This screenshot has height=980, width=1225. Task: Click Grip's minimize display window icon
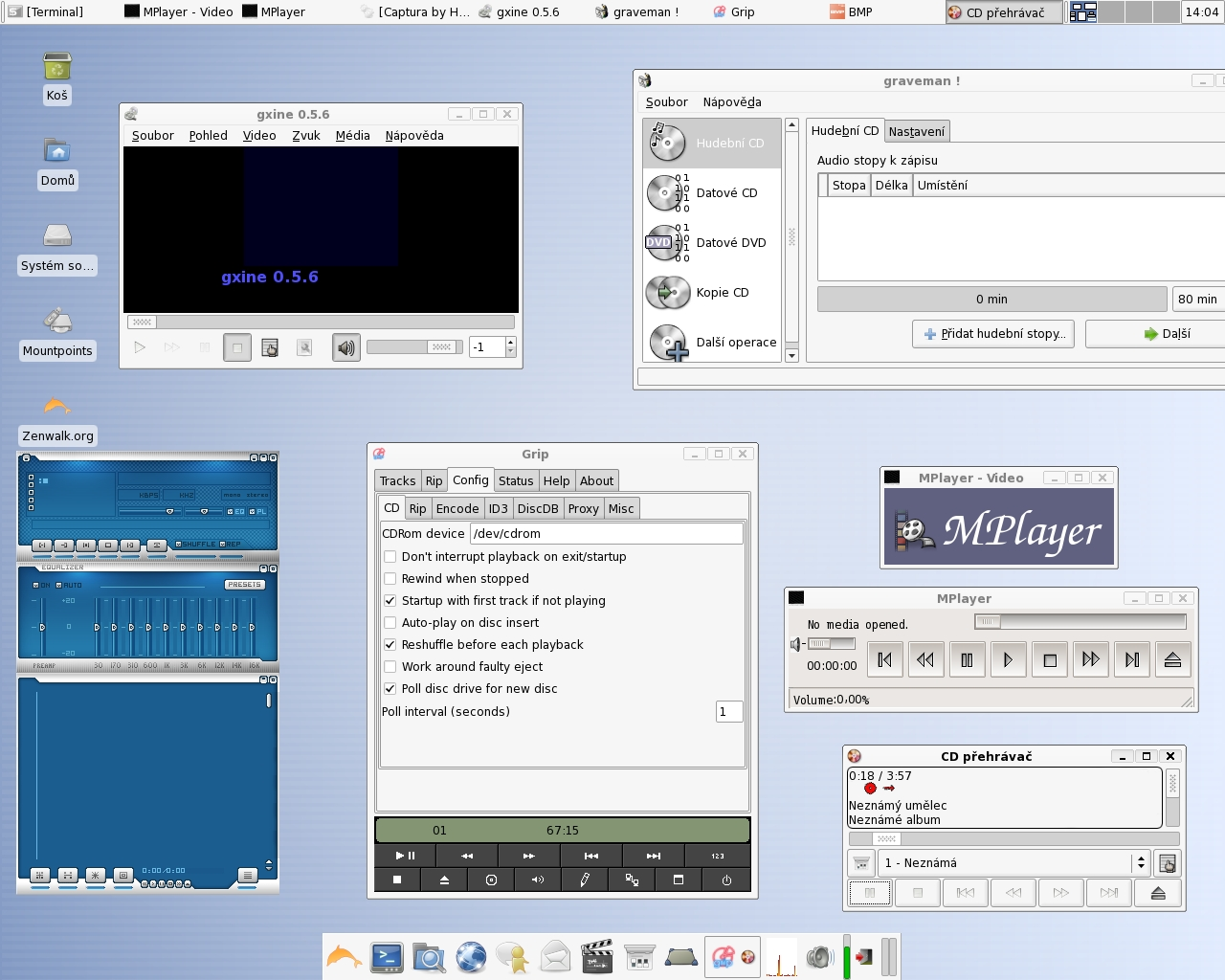coord(679,880)
